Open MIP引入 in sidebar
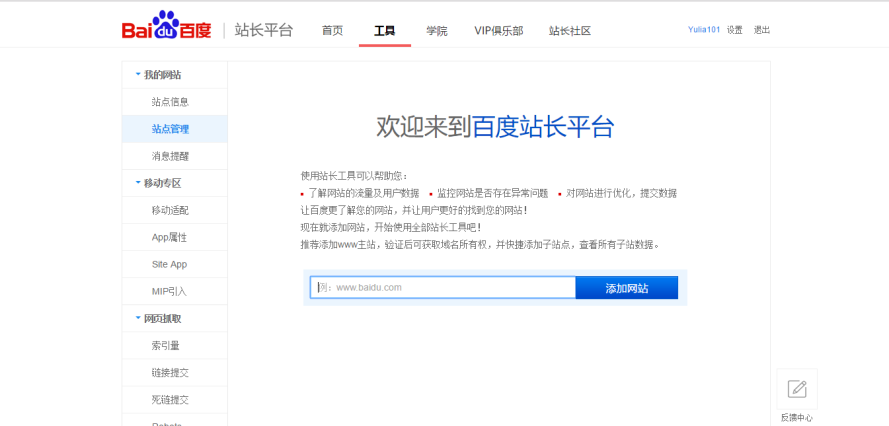 click(x=169, y=292)
